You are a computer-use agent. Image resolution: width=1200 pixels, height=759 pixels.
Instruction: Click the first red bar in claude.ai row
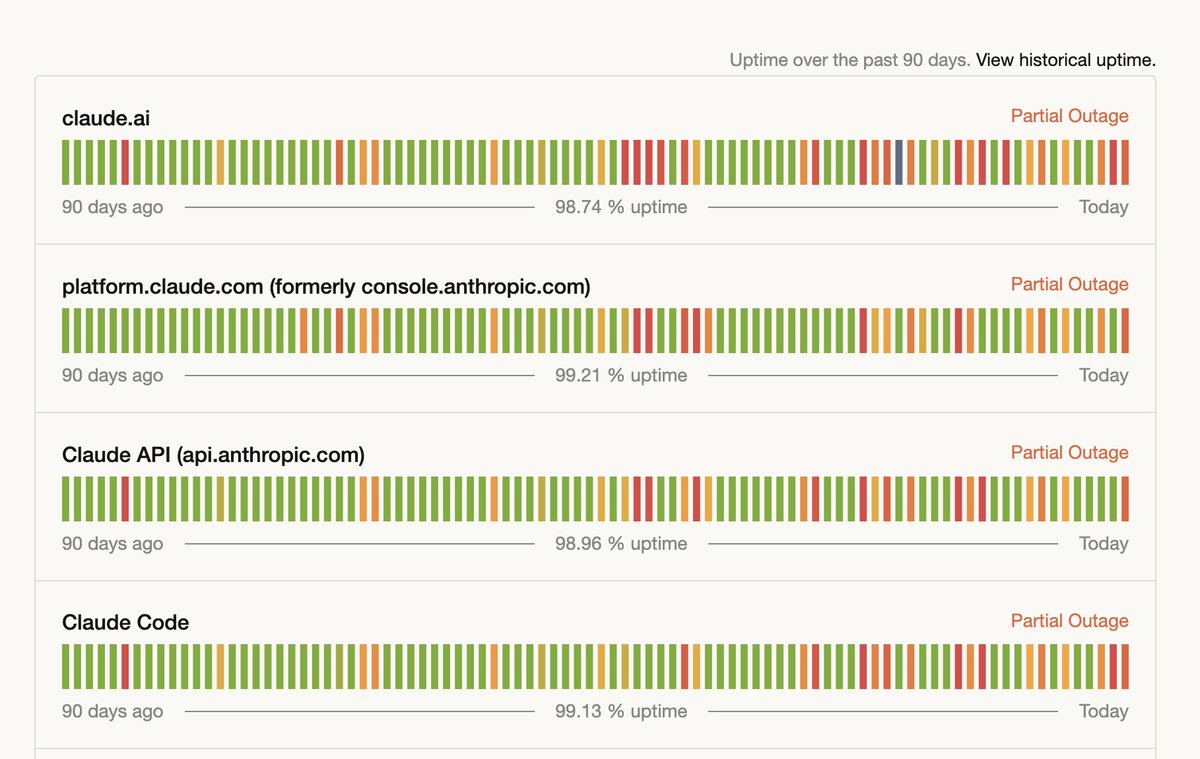(125, 162)
